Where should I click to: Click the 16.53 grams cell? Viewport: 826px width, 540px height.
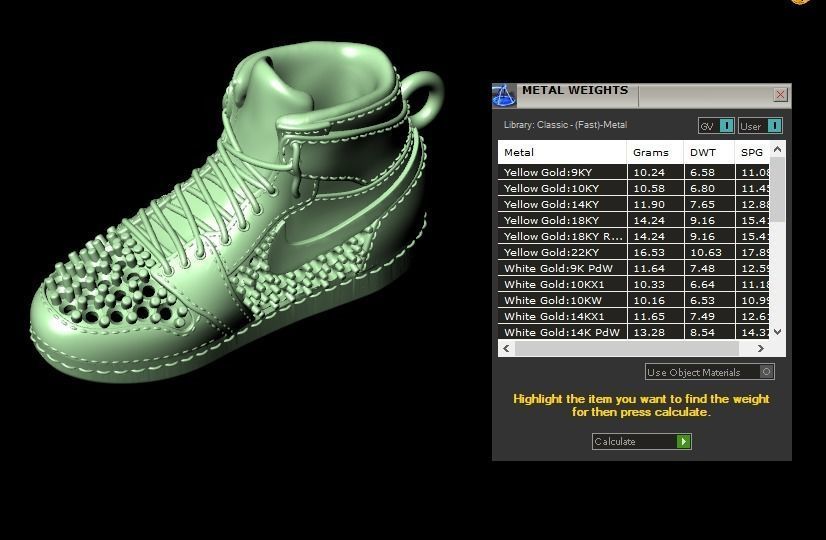tap(655, 252)
